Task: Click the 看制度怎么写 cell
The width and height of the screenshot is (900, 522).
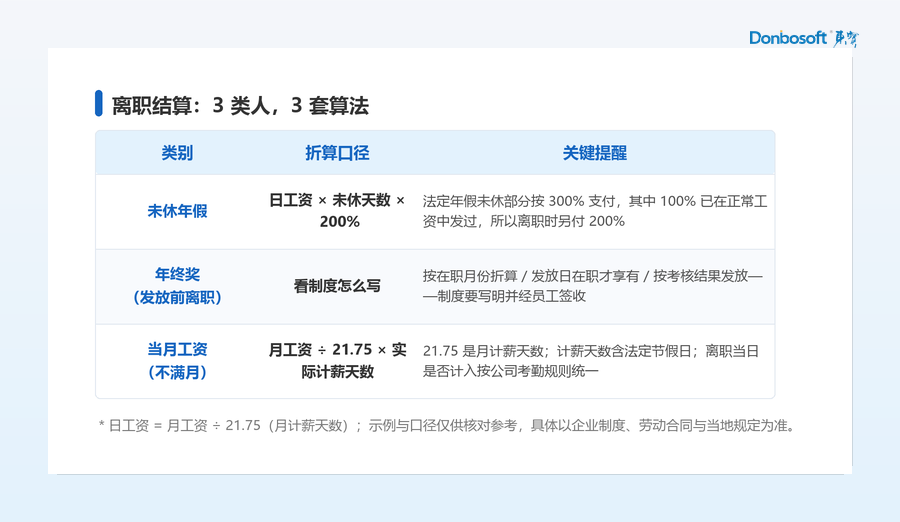Action: pyautogui.click(x=337, y=286)
